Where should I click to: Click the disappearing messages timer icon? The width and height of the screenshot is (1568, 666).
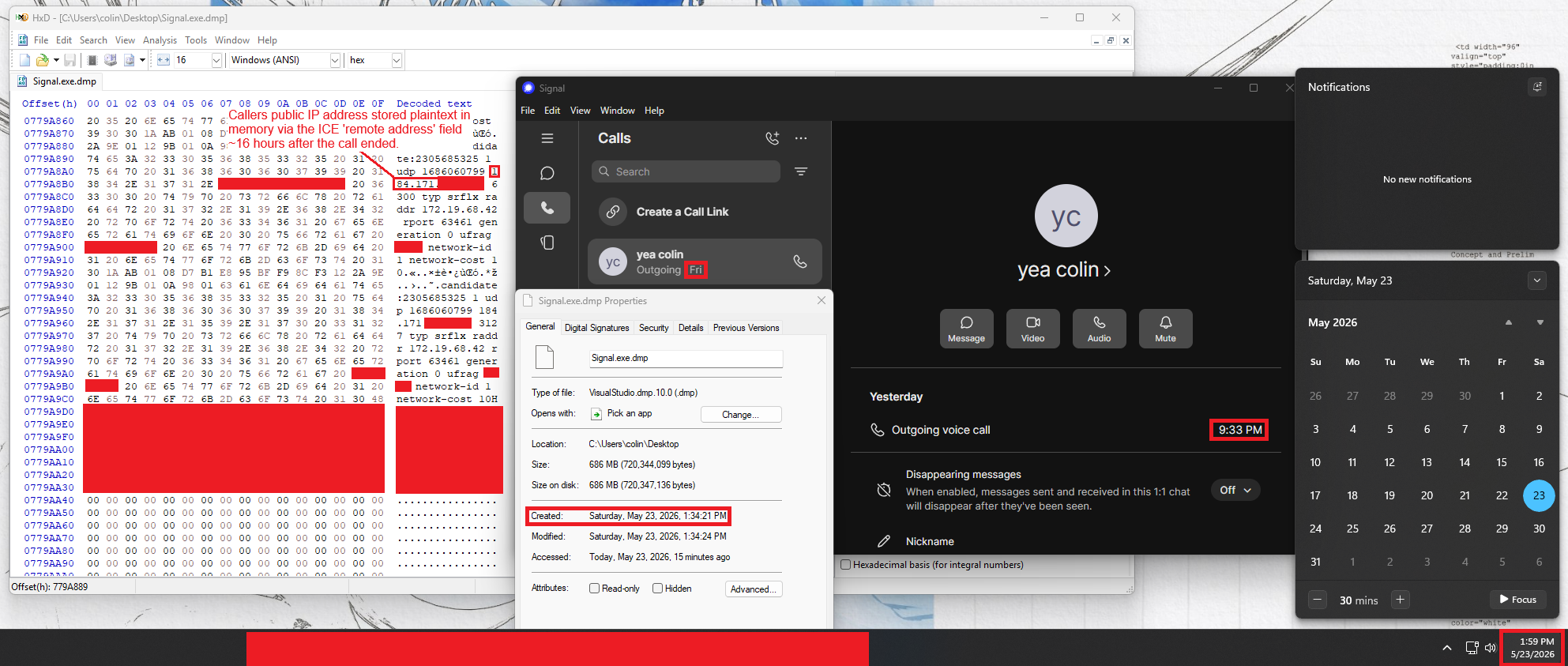884,490
